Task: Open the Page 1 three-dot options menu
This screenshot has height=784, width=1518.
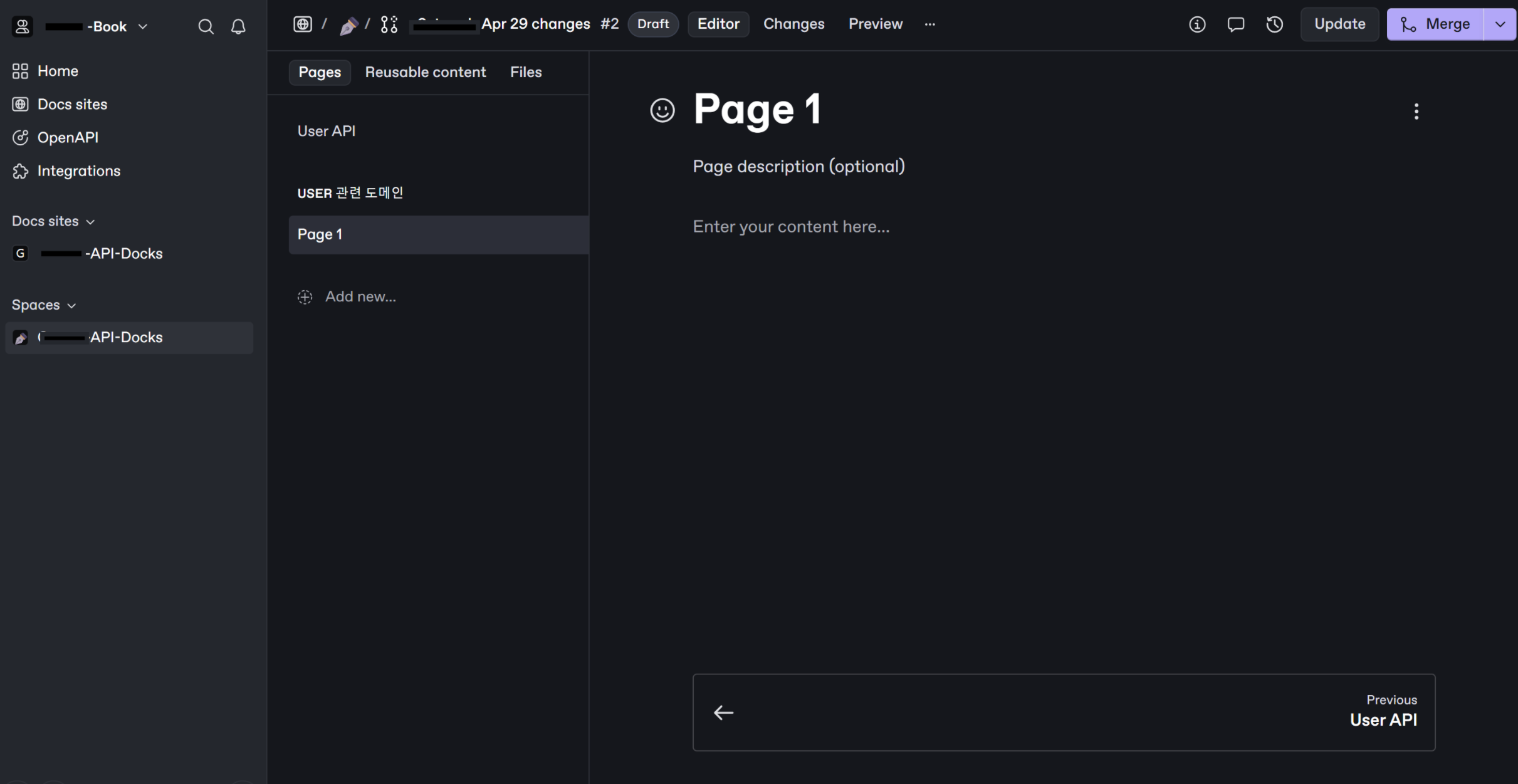Action: 1416,112
